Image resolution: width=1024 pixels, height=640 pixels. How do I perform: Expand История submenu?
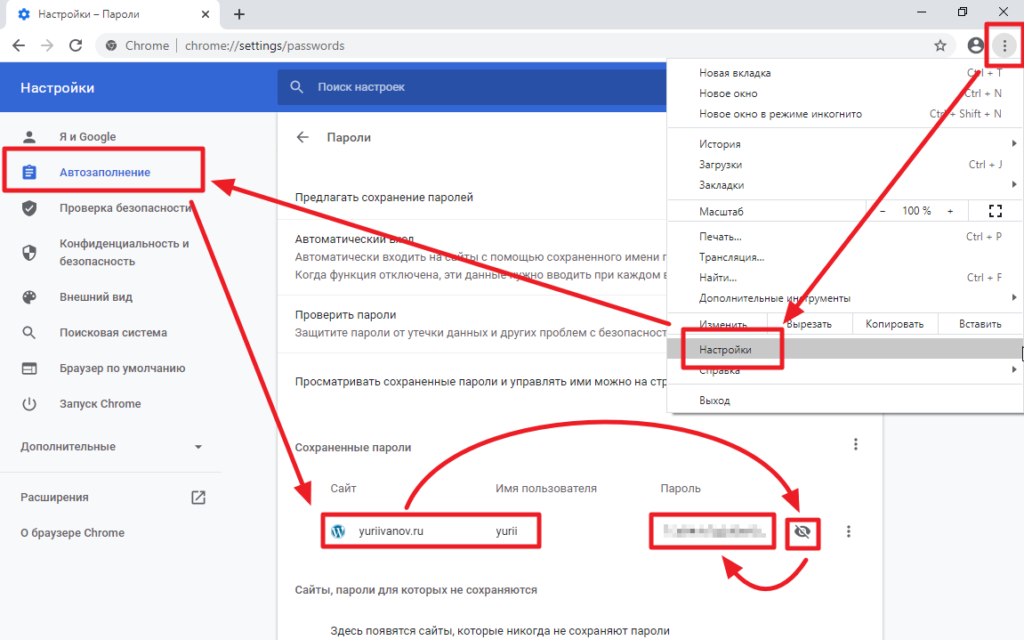coord(845,144)
